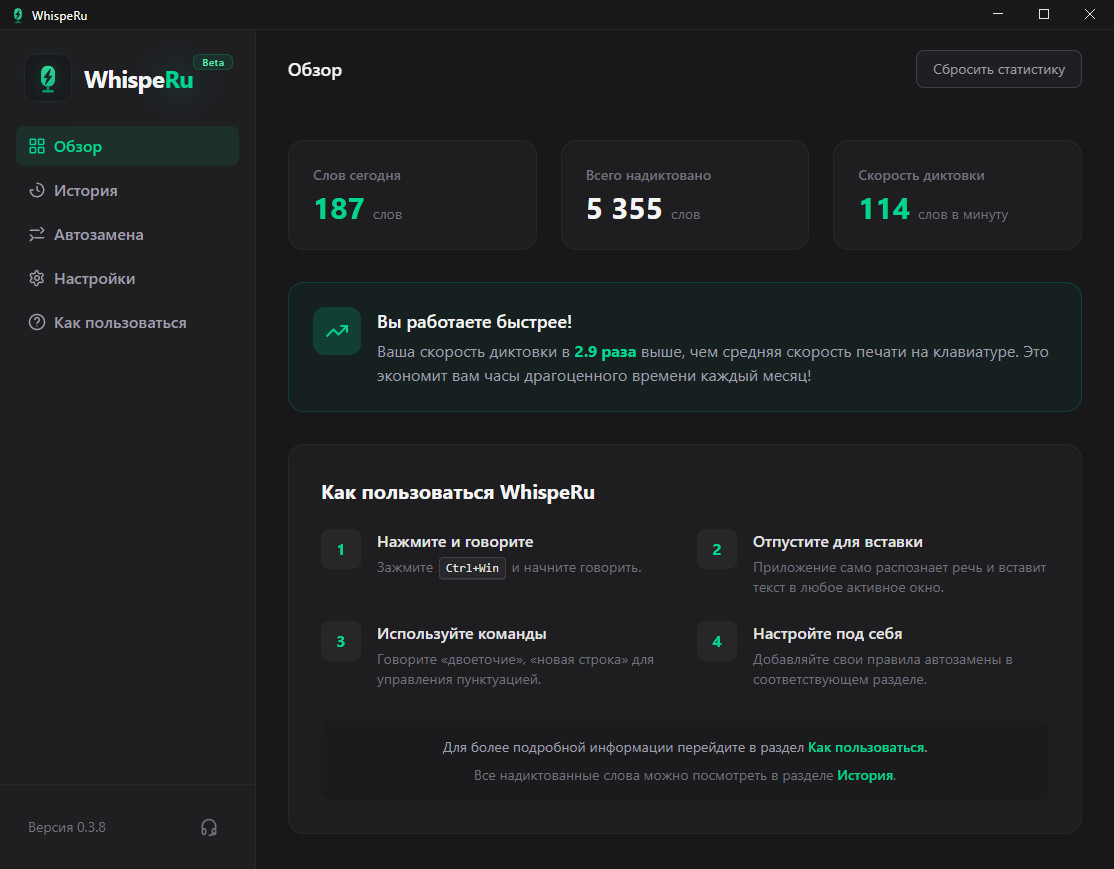Click step number 3 badge
The width and height of the screenshot is (1114, 869).
pos(341,642)
